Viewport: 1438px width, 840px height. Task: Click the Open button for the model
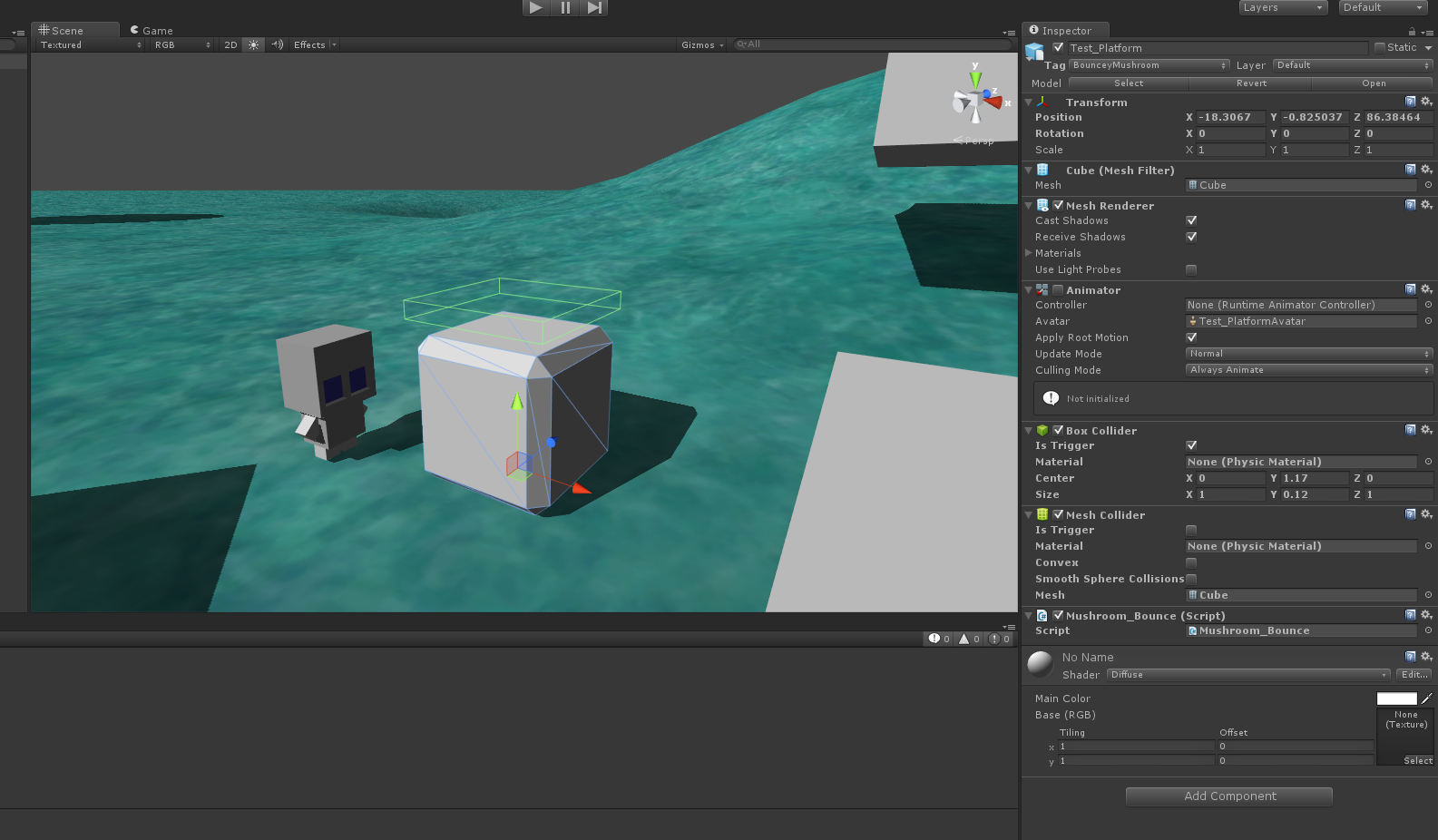1374,83
